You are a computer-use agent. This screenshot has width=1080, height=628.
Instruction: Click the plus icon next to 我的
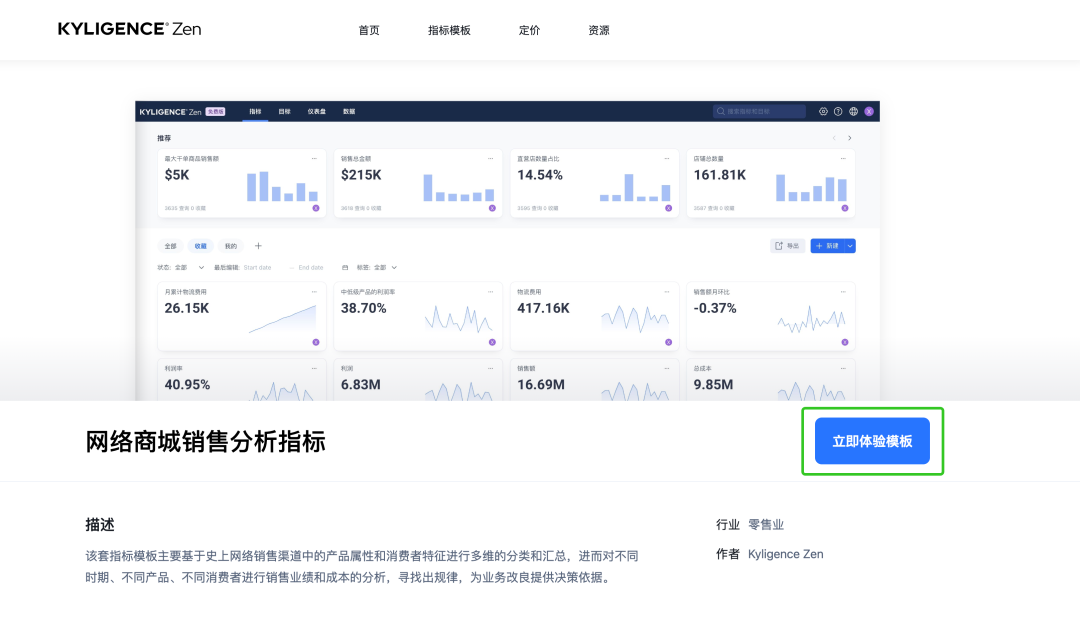click(258, 246)
